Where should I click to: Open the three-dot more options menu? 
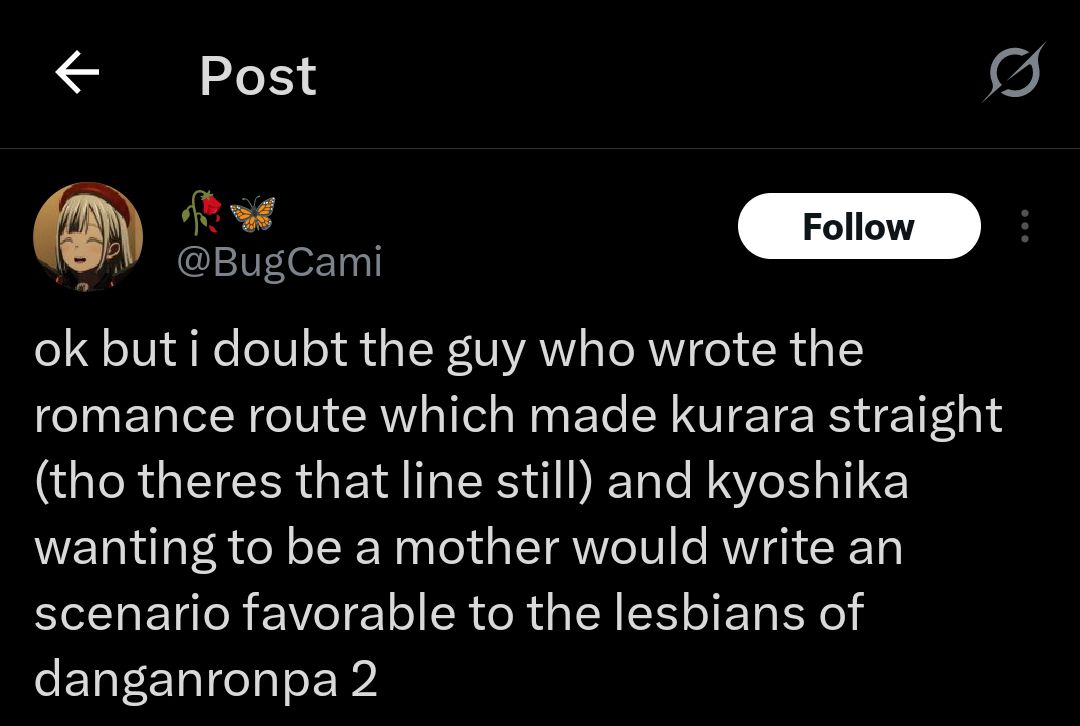click(1025, 226)
